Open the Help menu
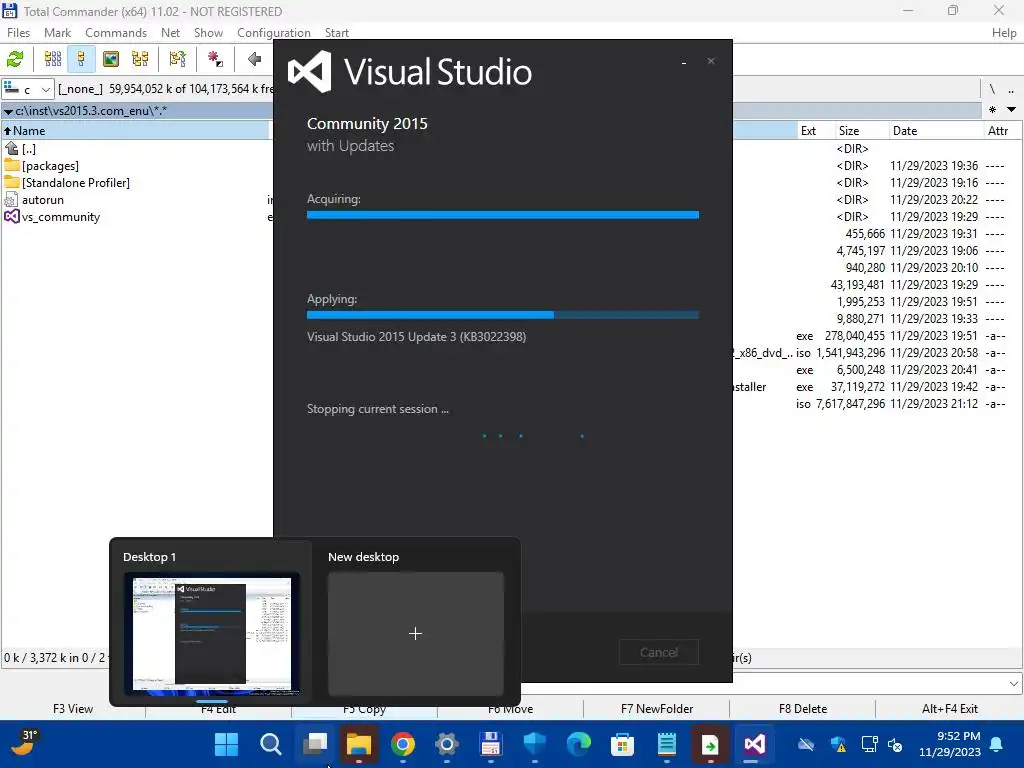Screen dimensions: 1024x768 tap(1004, 33)
